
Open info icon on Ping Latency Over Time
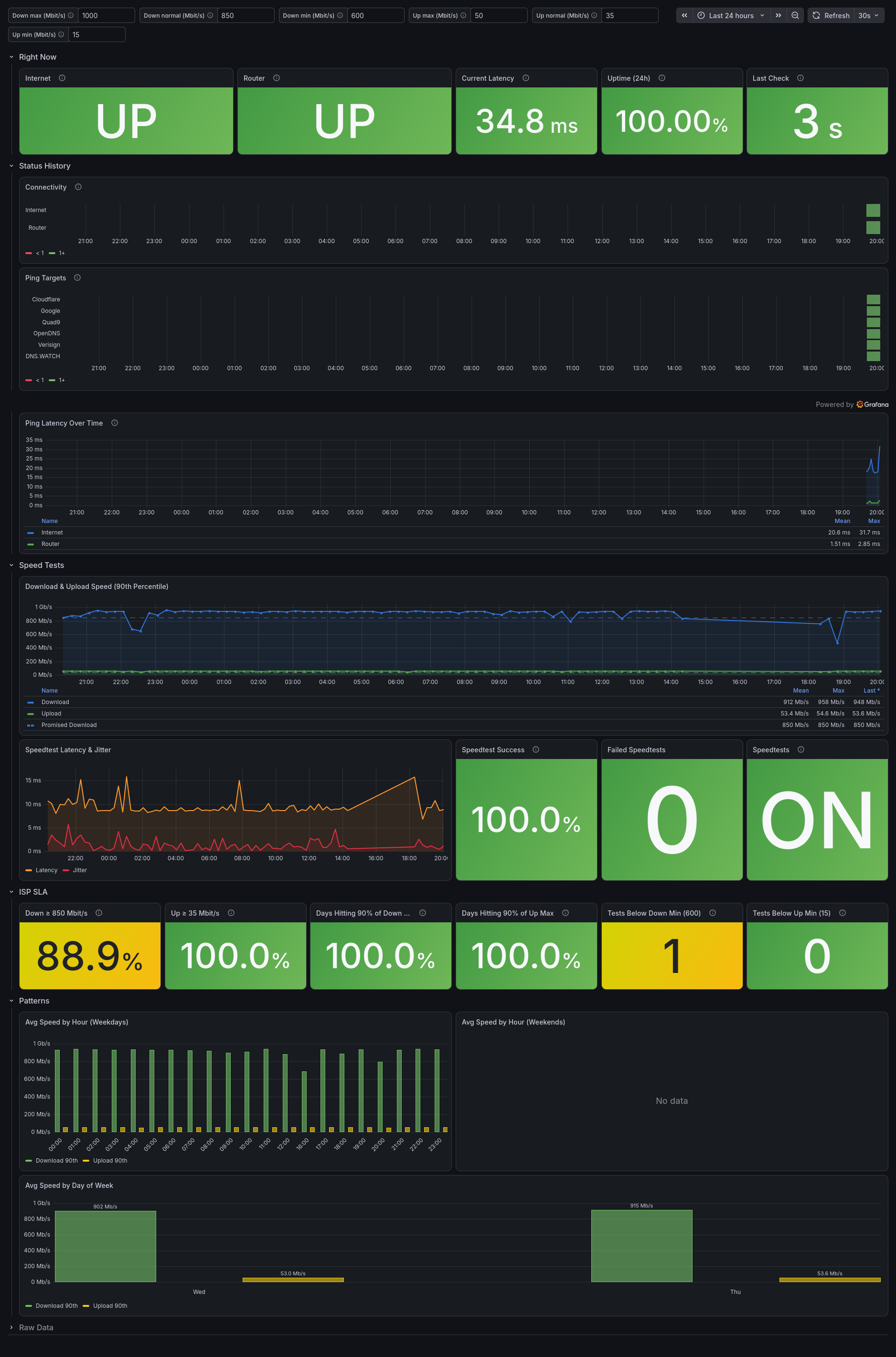[x=115, y=423]
